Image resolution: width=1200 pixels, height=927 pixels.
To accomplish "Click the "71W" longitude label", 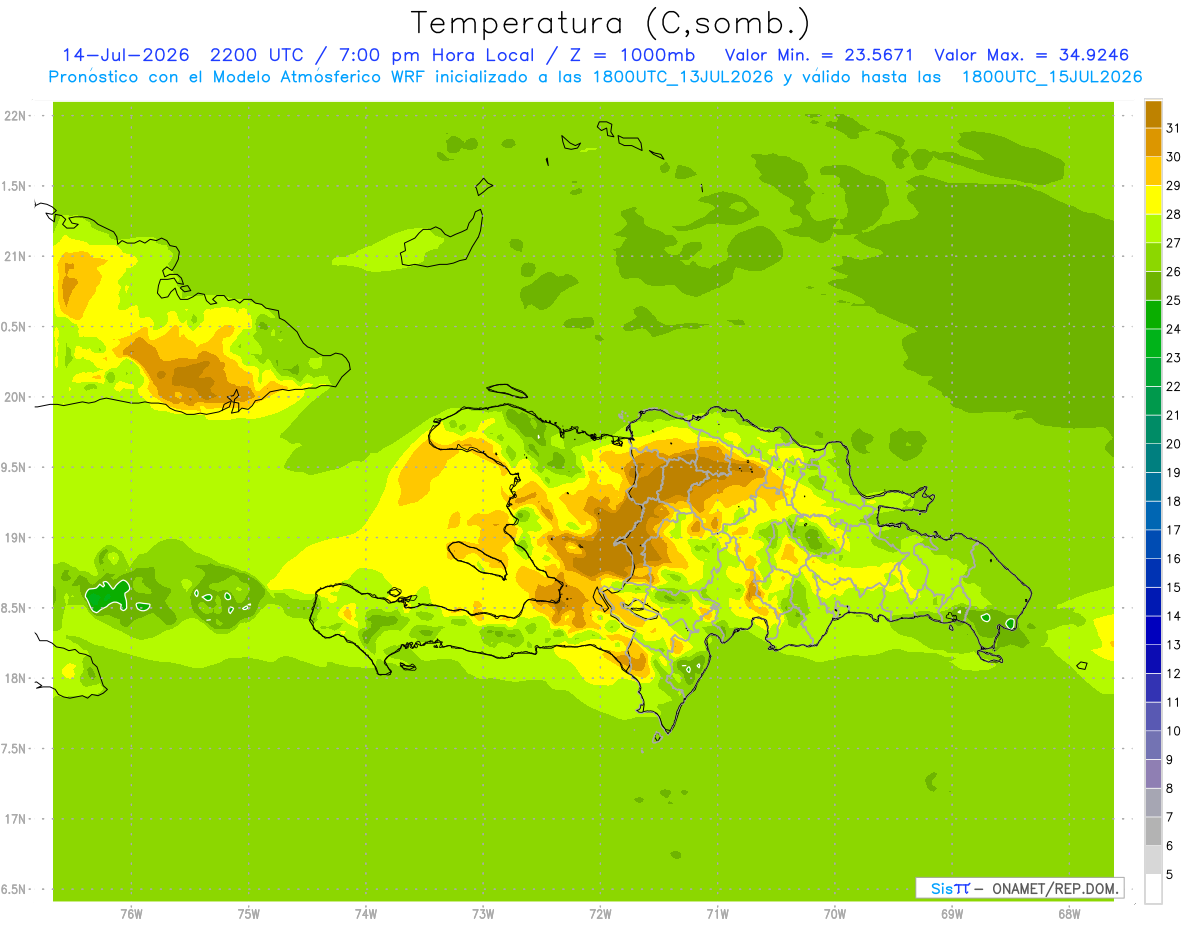I will click(717, 914).
